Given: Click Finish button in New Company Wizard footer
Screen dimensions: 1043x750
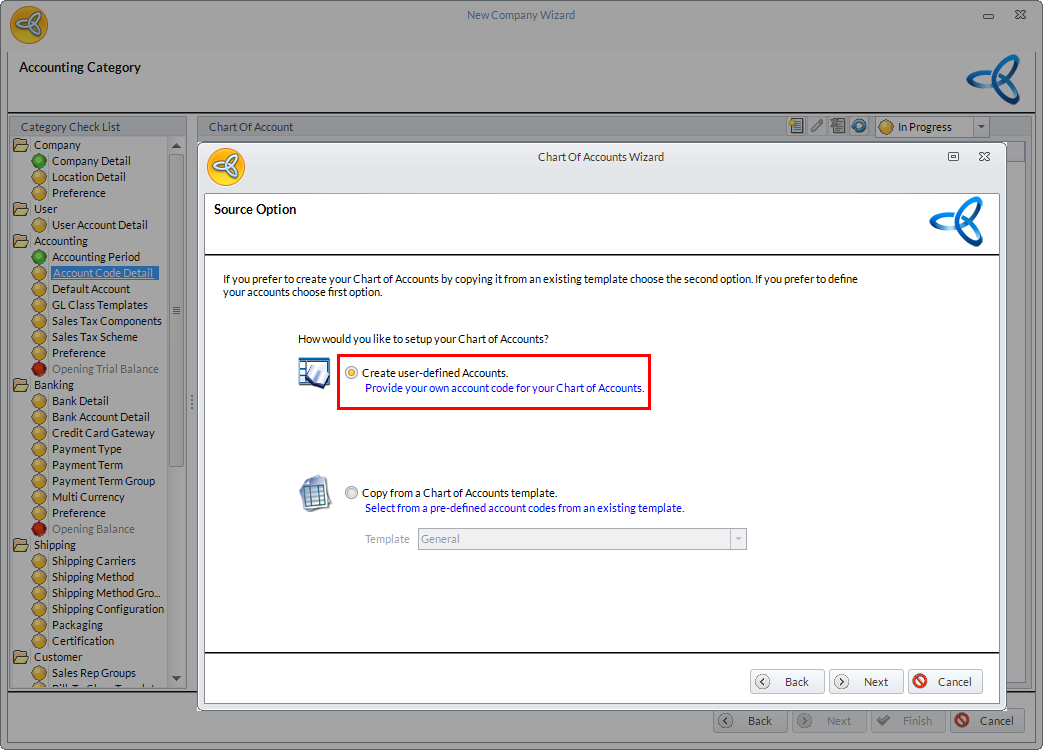Looking at the screenshot, I should click(908, 721).
